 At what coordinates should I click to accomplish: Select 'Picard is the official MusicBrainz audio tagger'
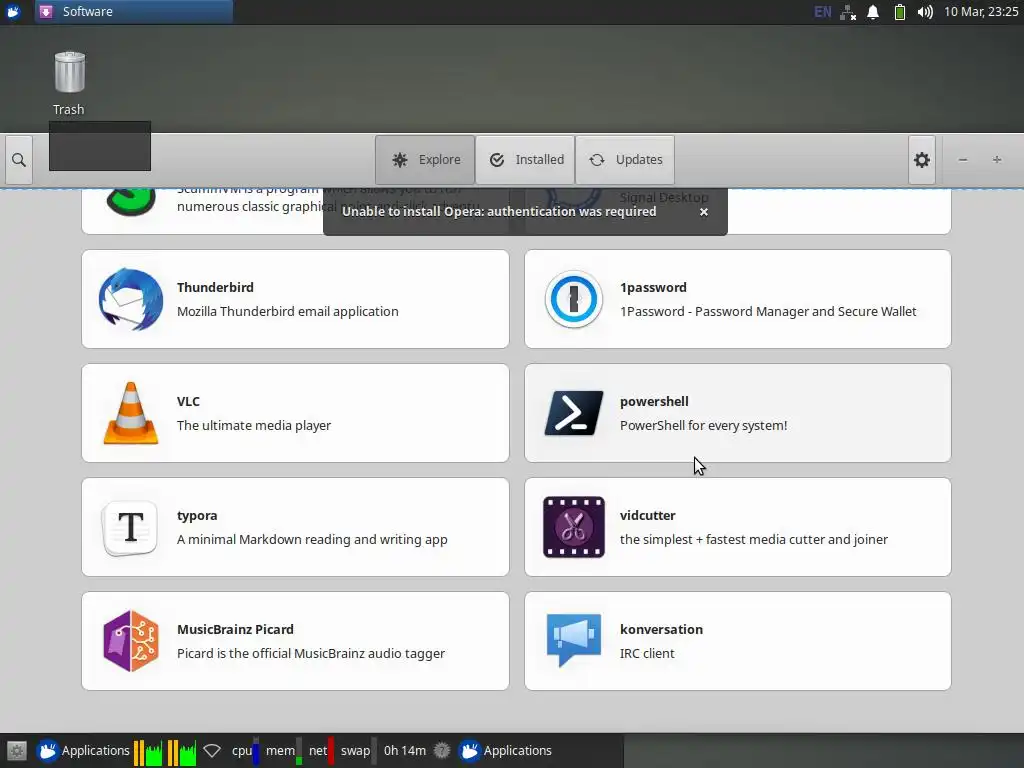pyautogui.click(x=311, y=653)
